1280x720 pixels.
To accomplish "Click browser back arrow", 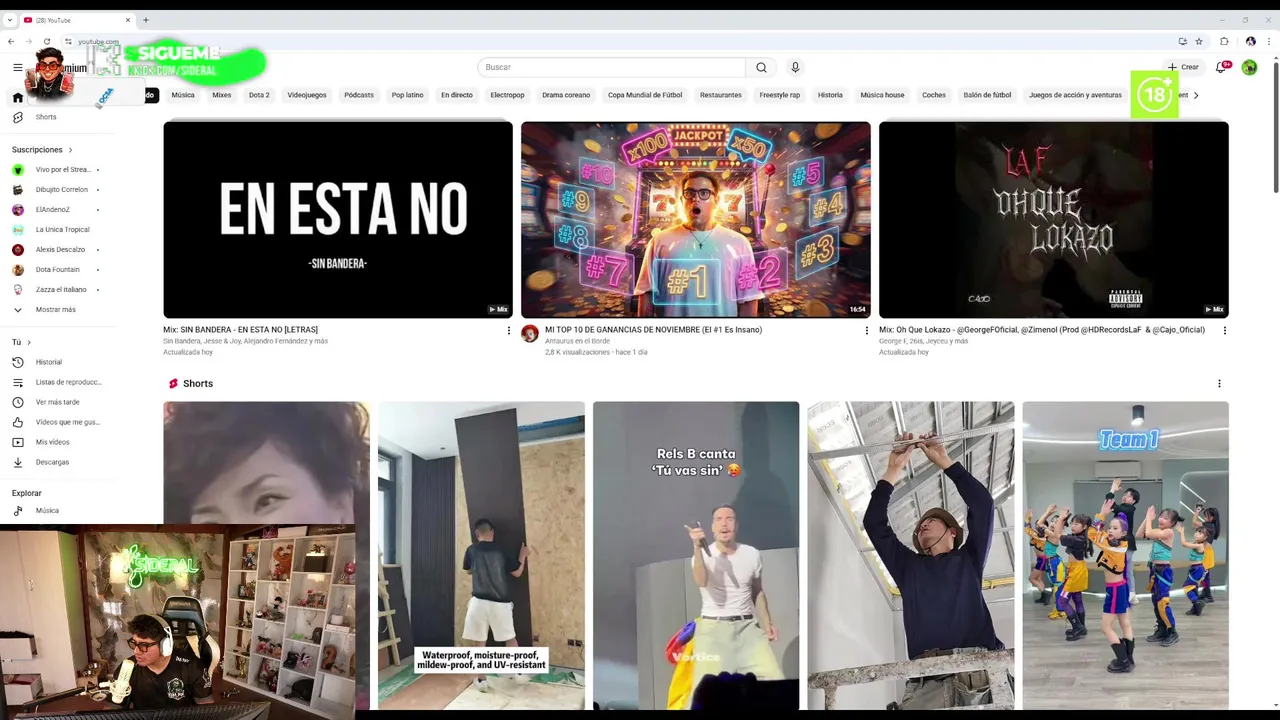I will [11, 41].
